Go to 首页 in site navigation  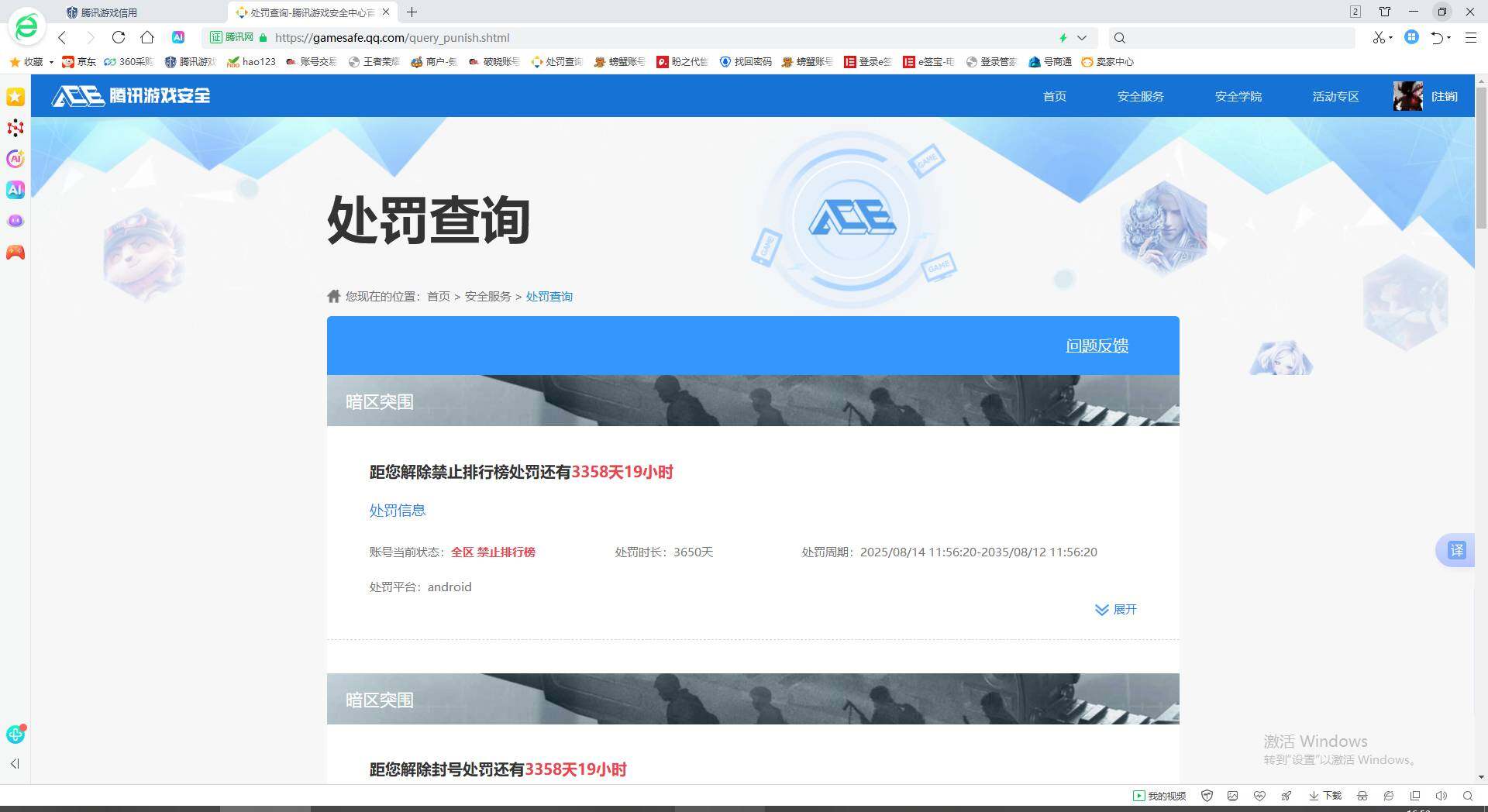(1055, 96)
